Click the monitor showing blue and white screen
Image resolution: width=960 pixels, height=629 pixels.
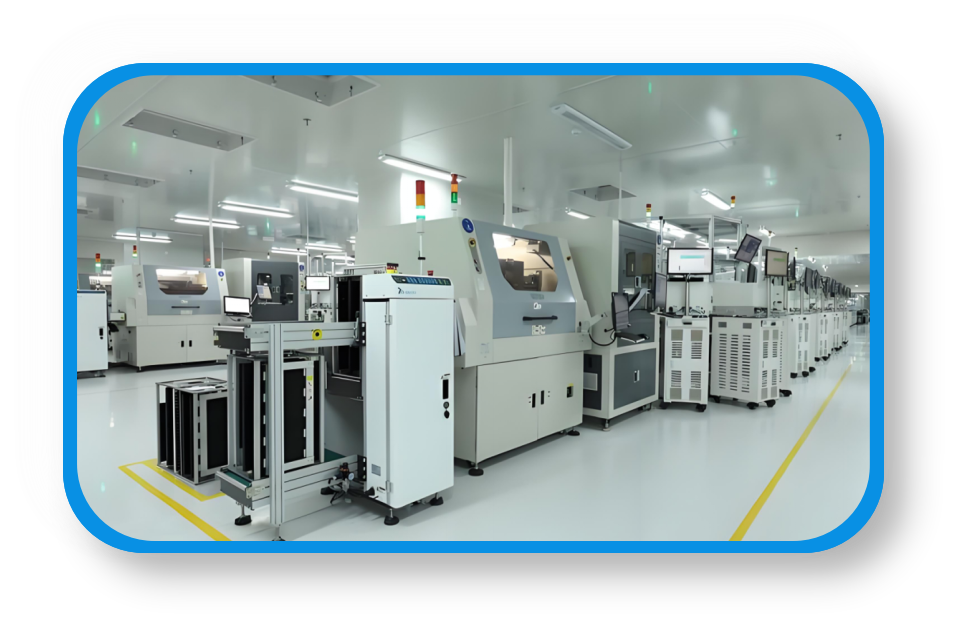(x=690, y=262)
